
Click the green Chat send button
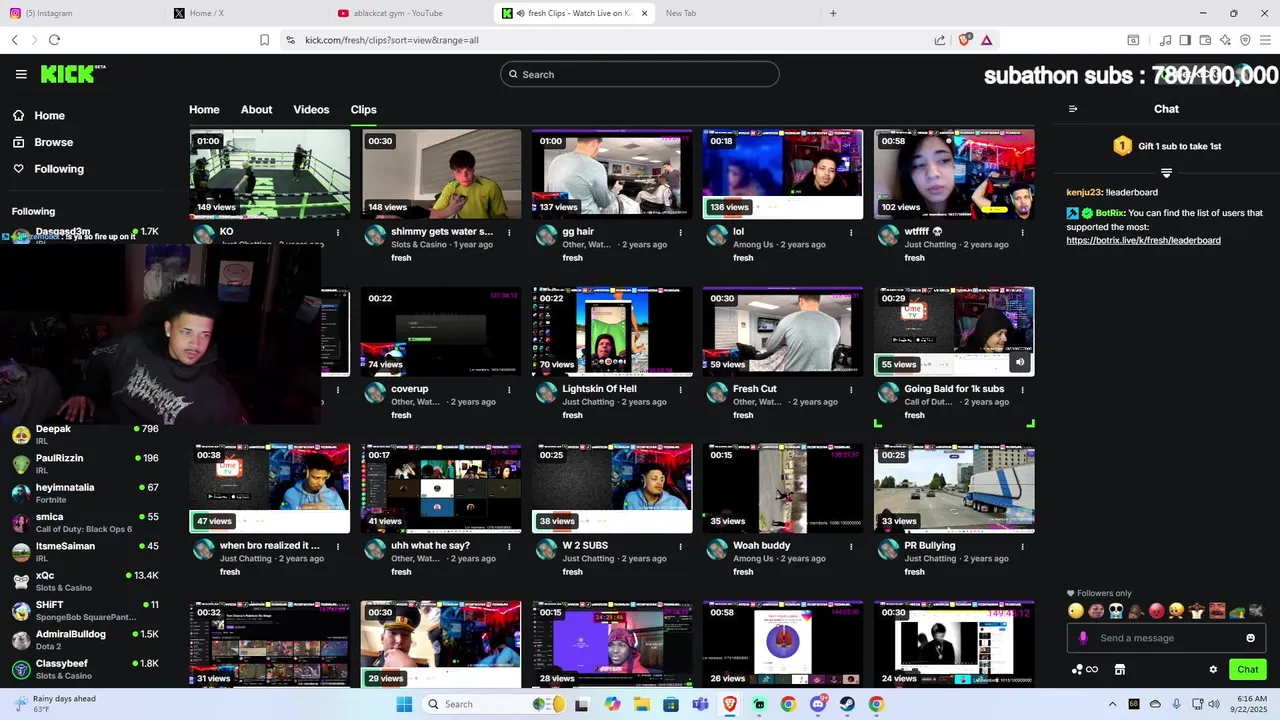pos(1247,670)
